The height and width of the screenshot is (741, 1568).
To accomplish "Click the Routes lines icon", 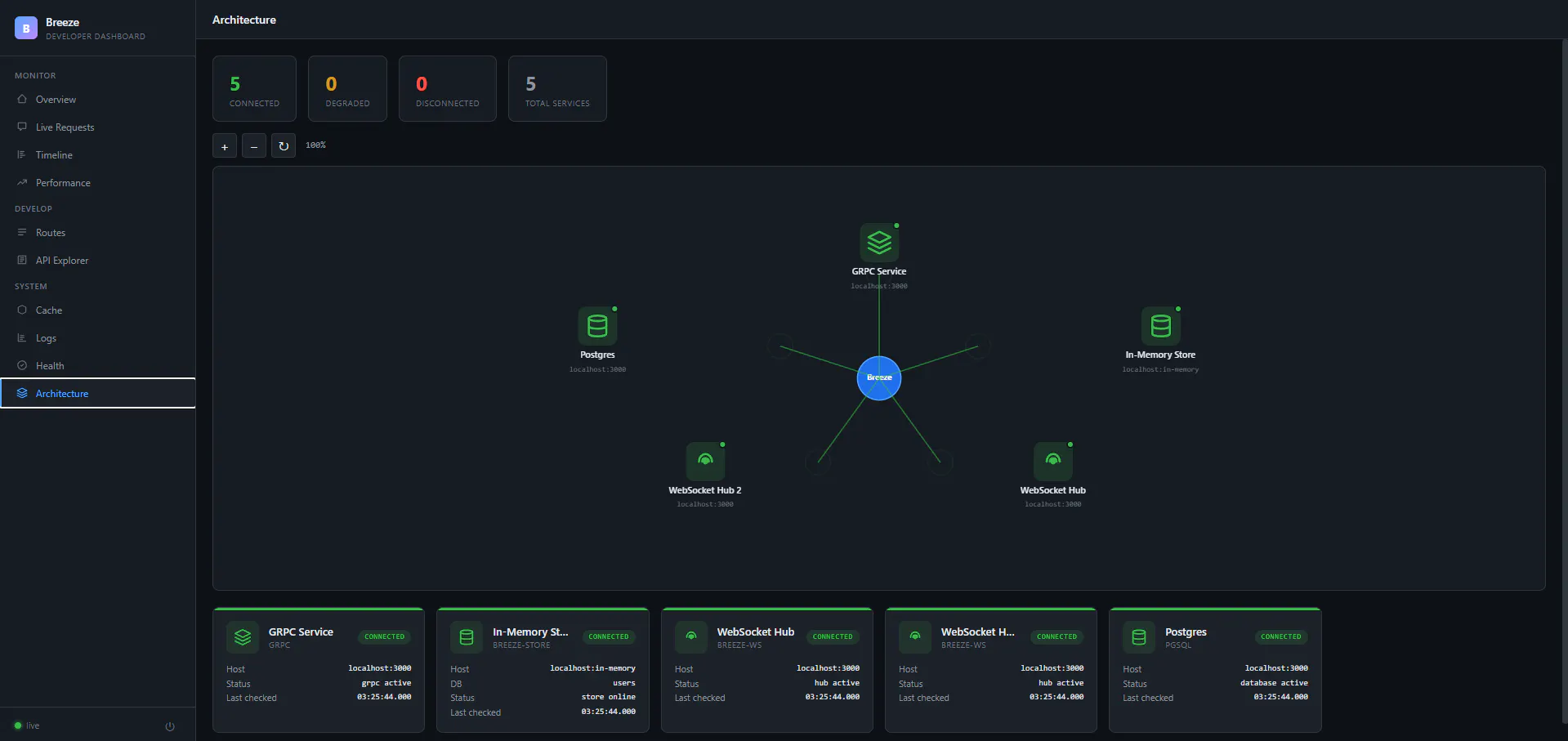I will [22, 232].
